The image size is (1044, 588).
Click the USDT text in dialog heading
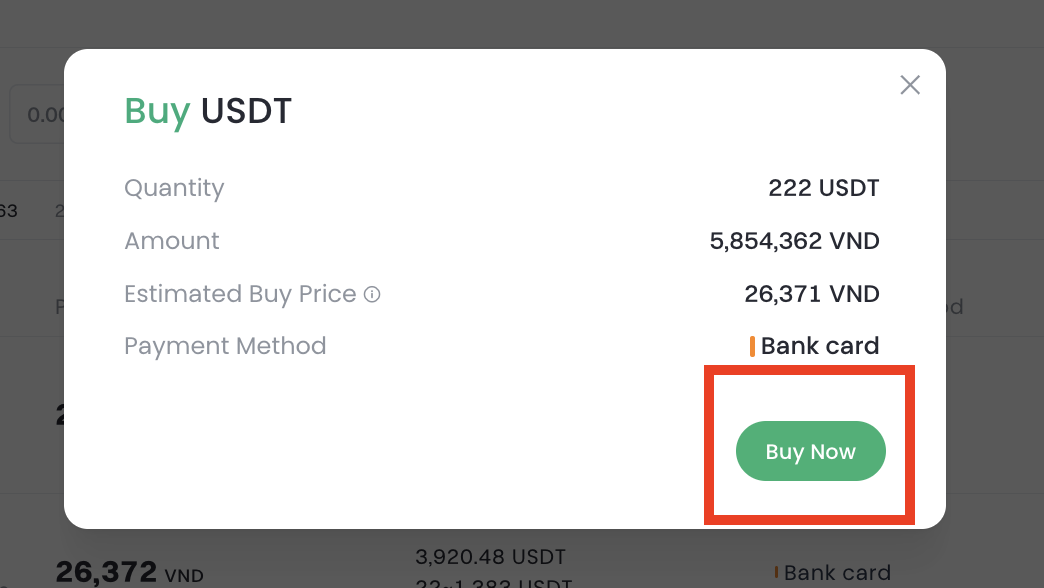246,111
